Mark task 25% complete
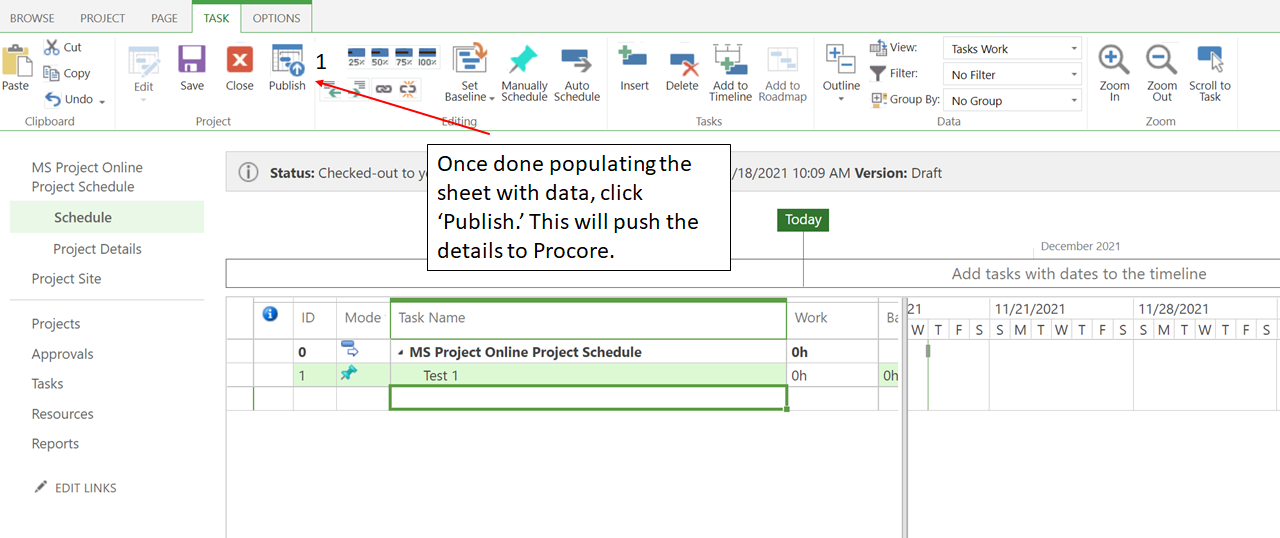This screenshot has width=1280, height=538. [356, 55]
